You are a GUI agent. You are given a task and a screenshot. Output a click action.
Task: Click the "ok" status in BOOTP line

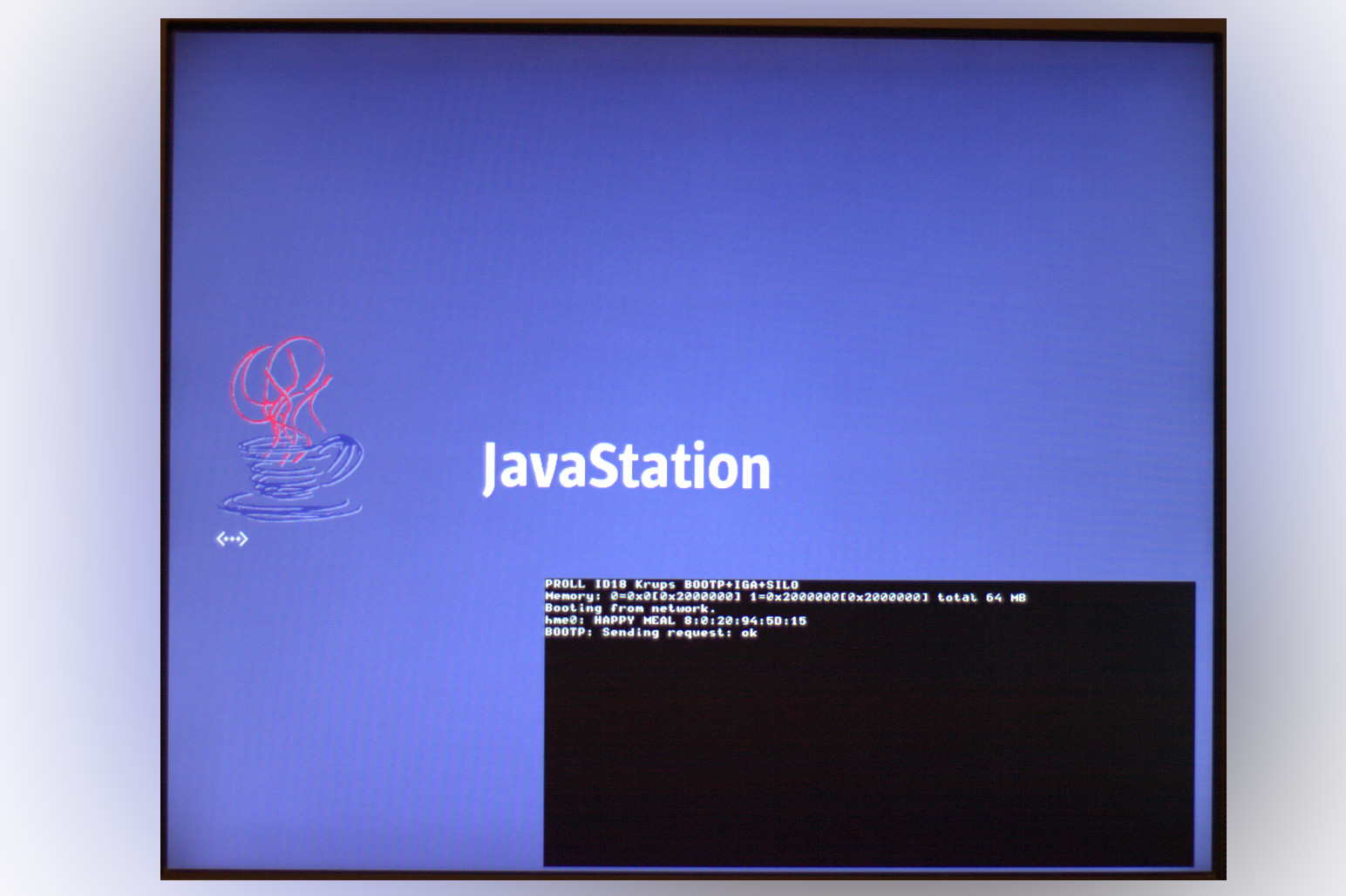[749, 633]
